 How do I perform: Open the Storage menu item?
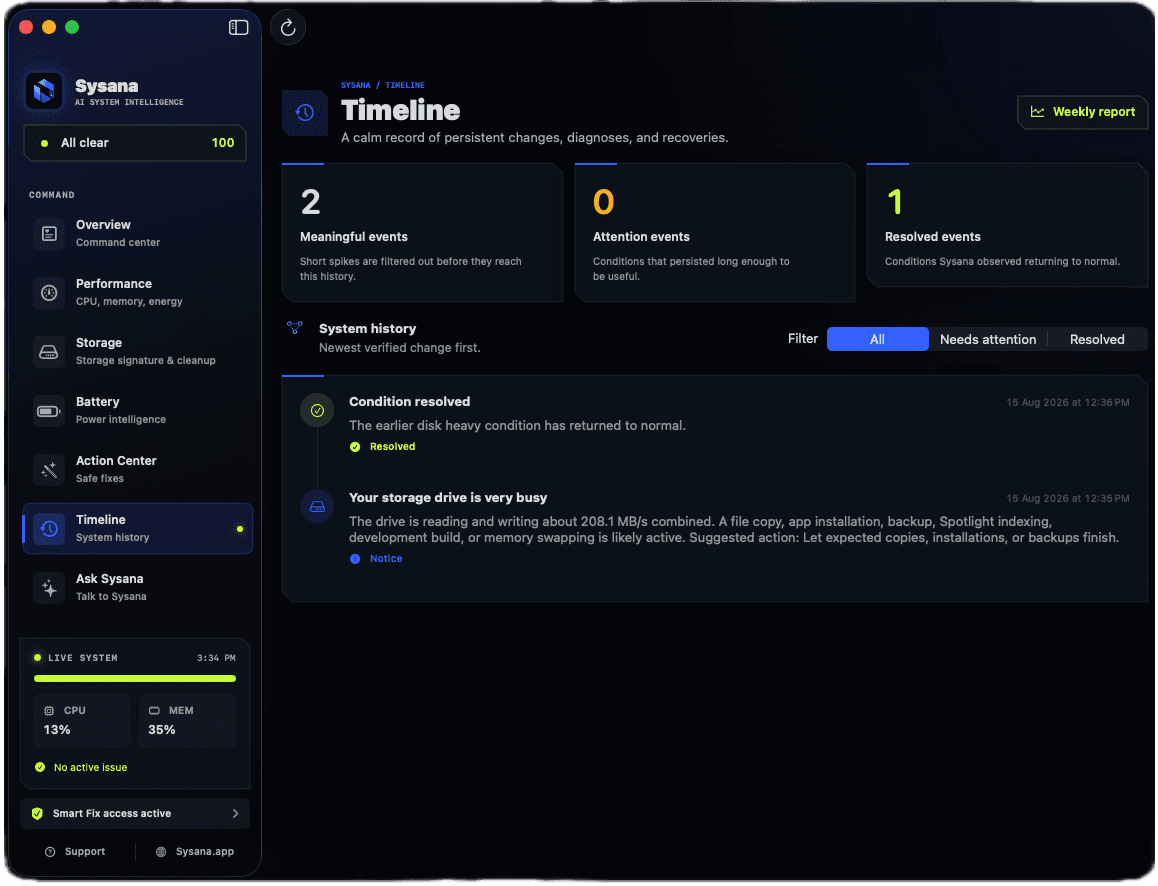pos(137,352)
